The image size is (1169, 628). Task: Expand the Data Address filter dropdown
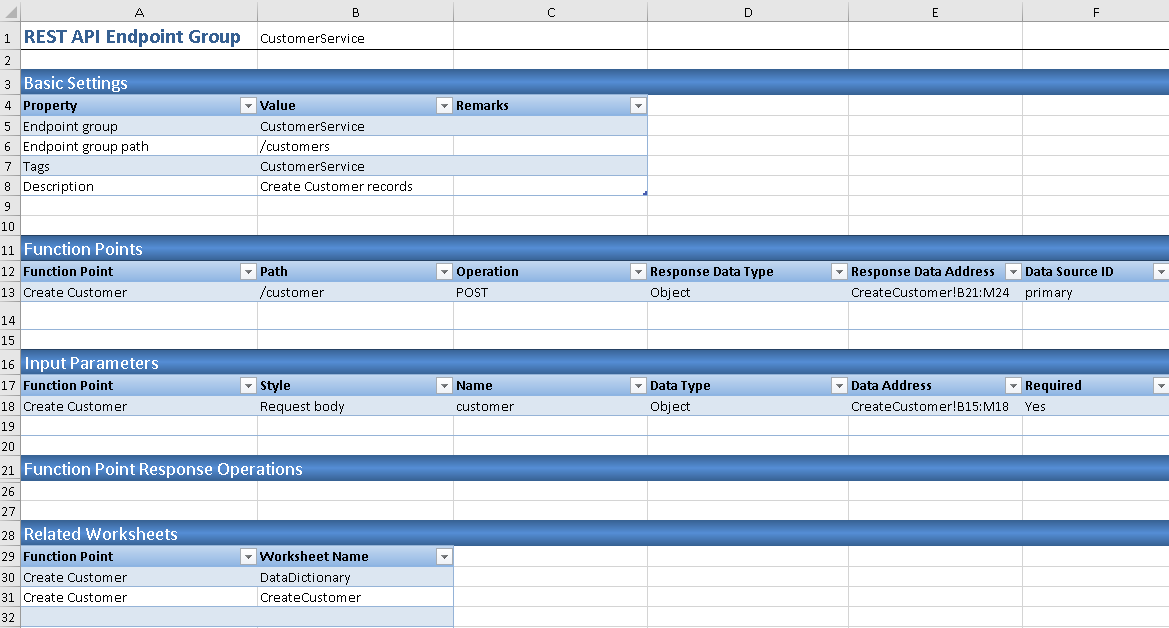point(1013,386)
